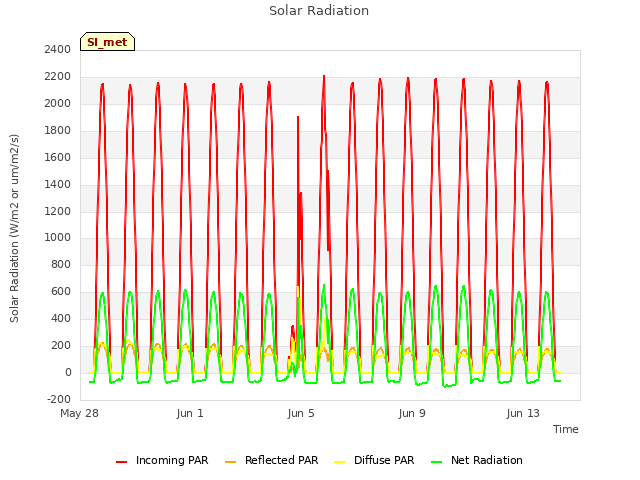The height and width of the screenshot is (480, 640).
Task: Click the 1200 y-axis tick label
Action: (x=58, y=211)
